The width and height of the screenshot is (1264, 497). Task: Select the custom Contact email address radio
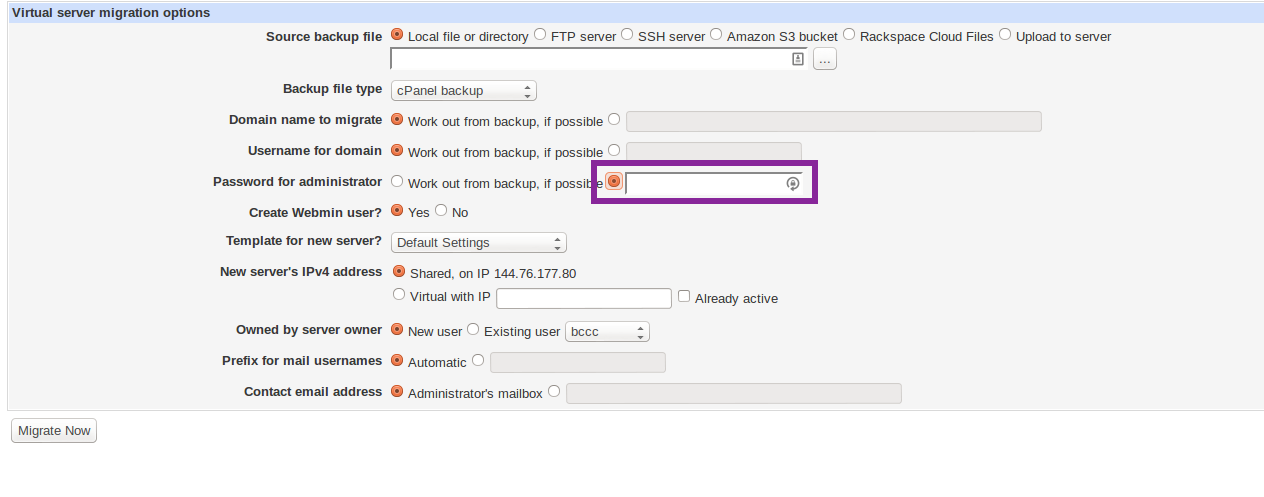tap(554, 392)
